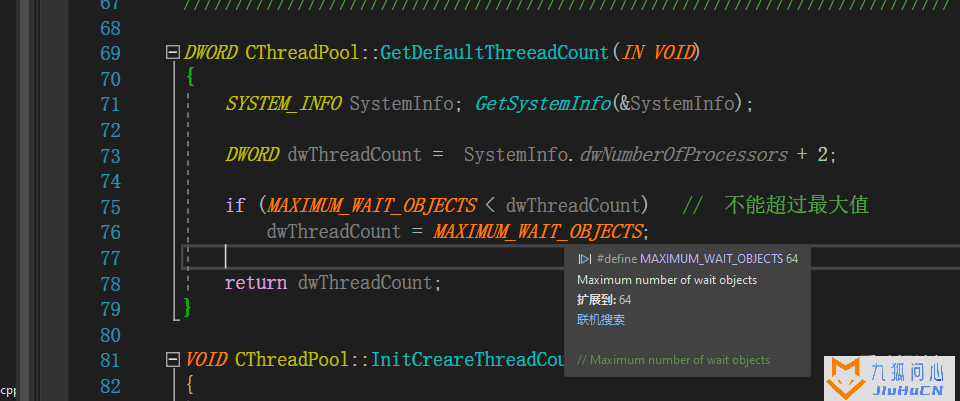Click dwThreadCount assignment target on line 76
This screenshot has width=960, height=401.
point(334,231)
